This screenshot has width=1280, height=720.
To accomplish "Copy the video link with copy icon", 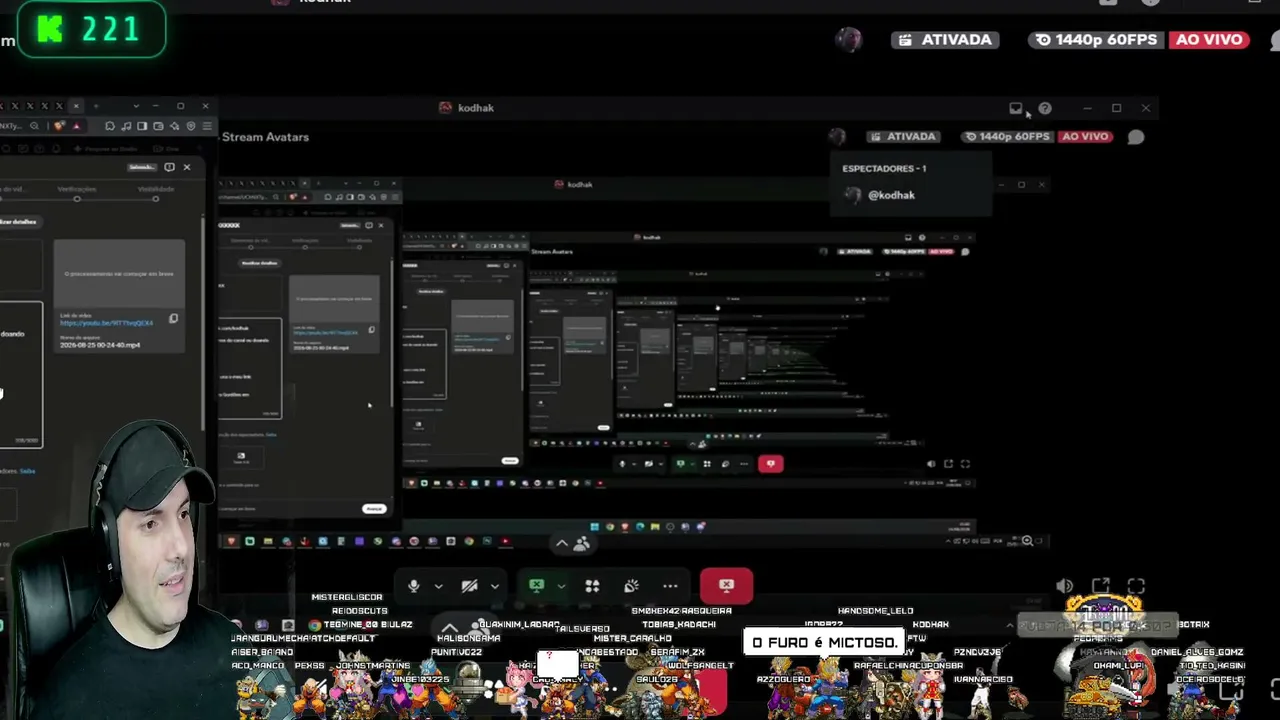I will pyautogui.click(x=173, y=319).
